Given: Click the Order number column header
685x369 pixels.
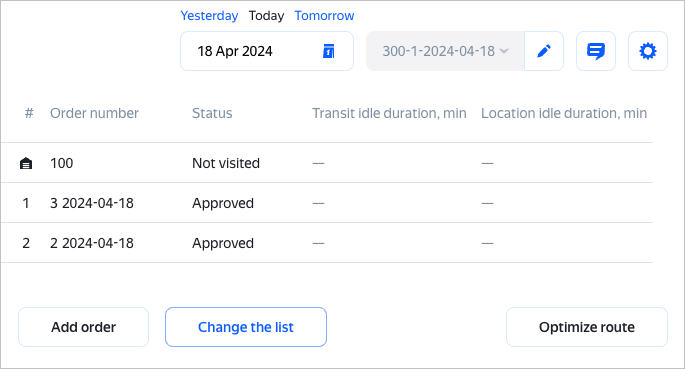Looking at the screenshot, I should [94, 113].
